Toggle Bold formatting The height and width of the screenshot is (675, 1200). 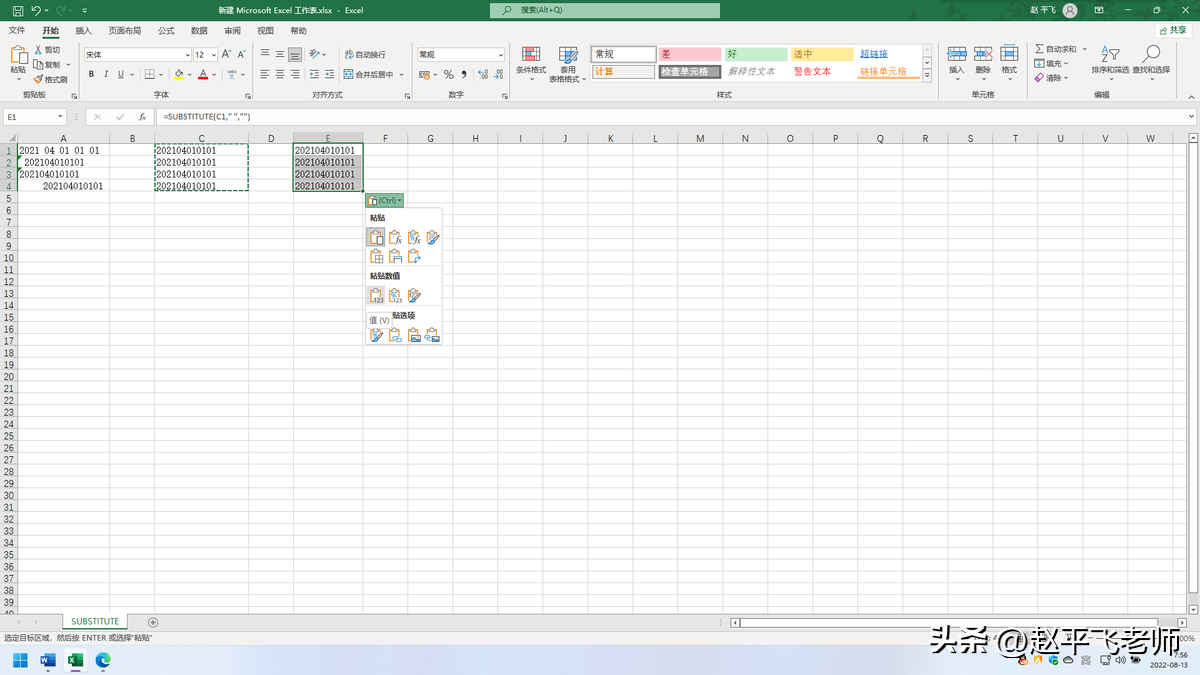pos(91,74)
